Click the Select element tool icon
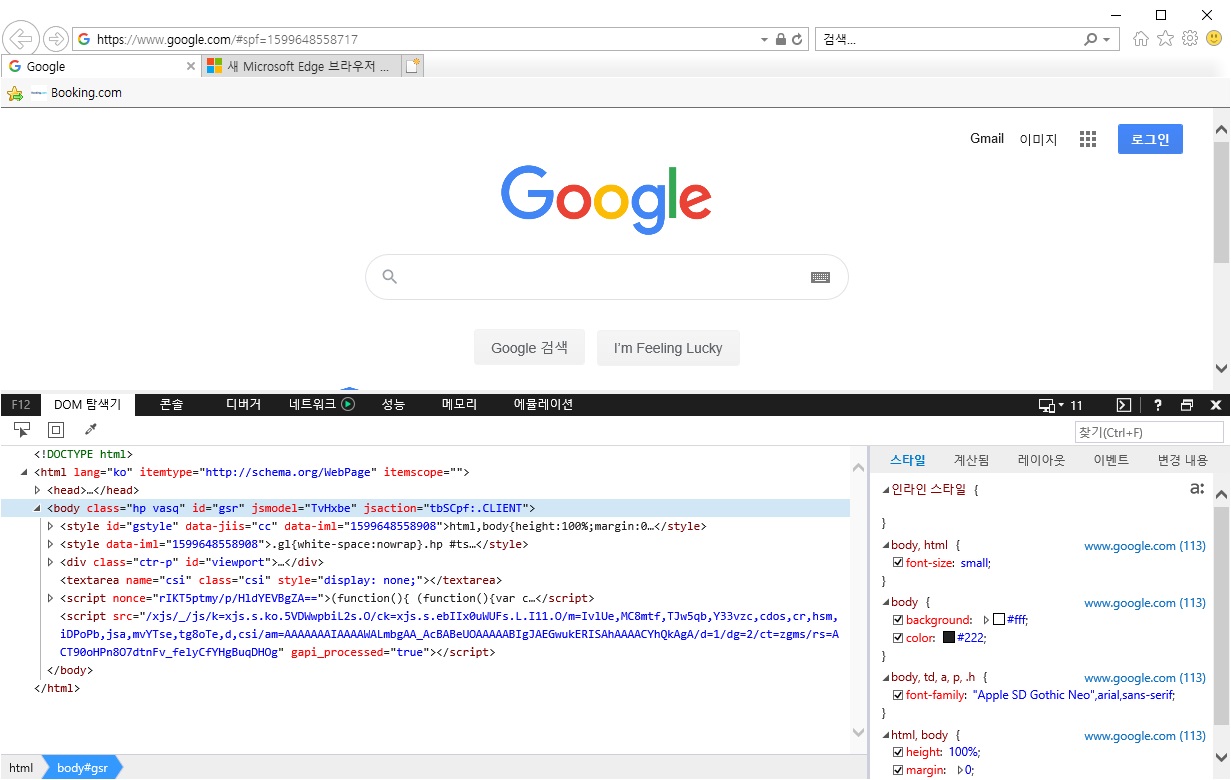The height and width of the screenshot is (780, 1231). click(x=22, y=430)
